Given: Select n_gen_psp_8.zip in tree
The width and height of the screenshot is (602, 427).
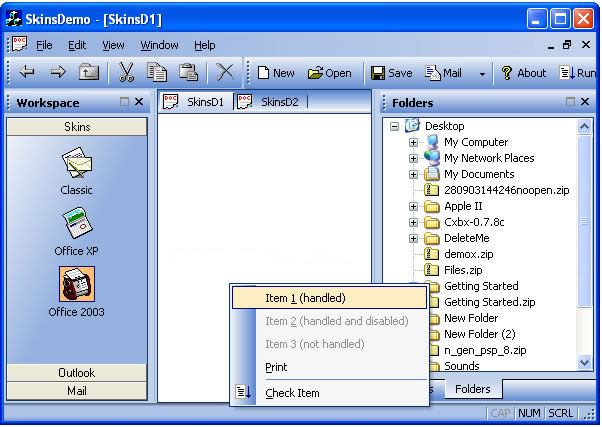Looking at the screenshot, I should pyautogui.click(x=485, y=350).
